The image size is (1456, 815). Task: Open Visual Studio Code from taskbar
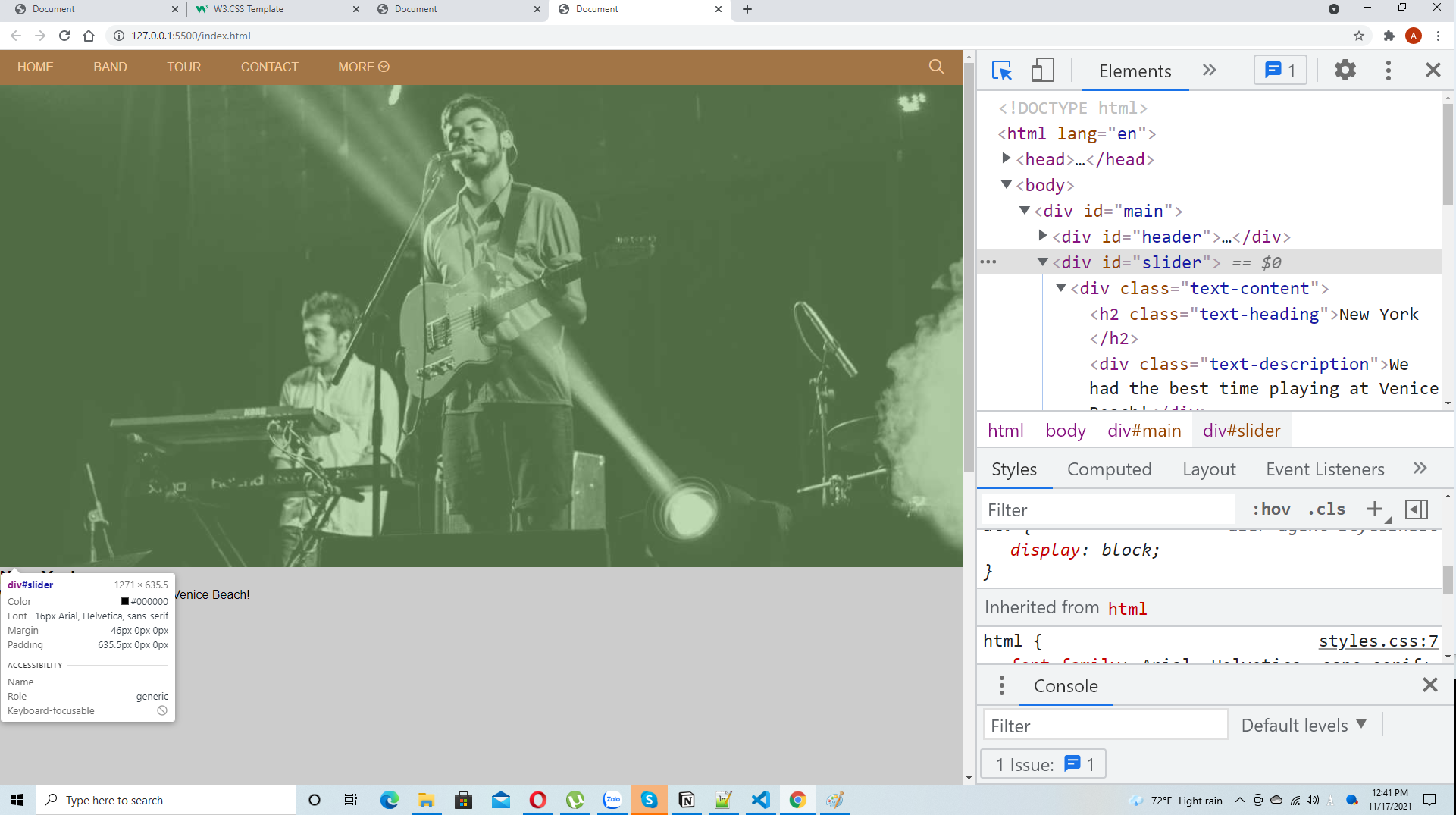click(760, 800)
